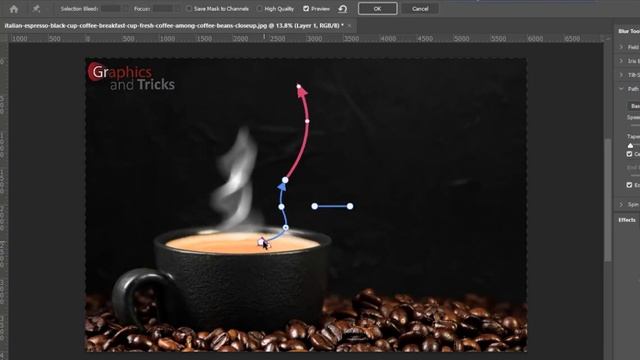This screenshot has width=640, height=360.
Task: Enable Save Mask to Channels
Action: pos(189,9)
